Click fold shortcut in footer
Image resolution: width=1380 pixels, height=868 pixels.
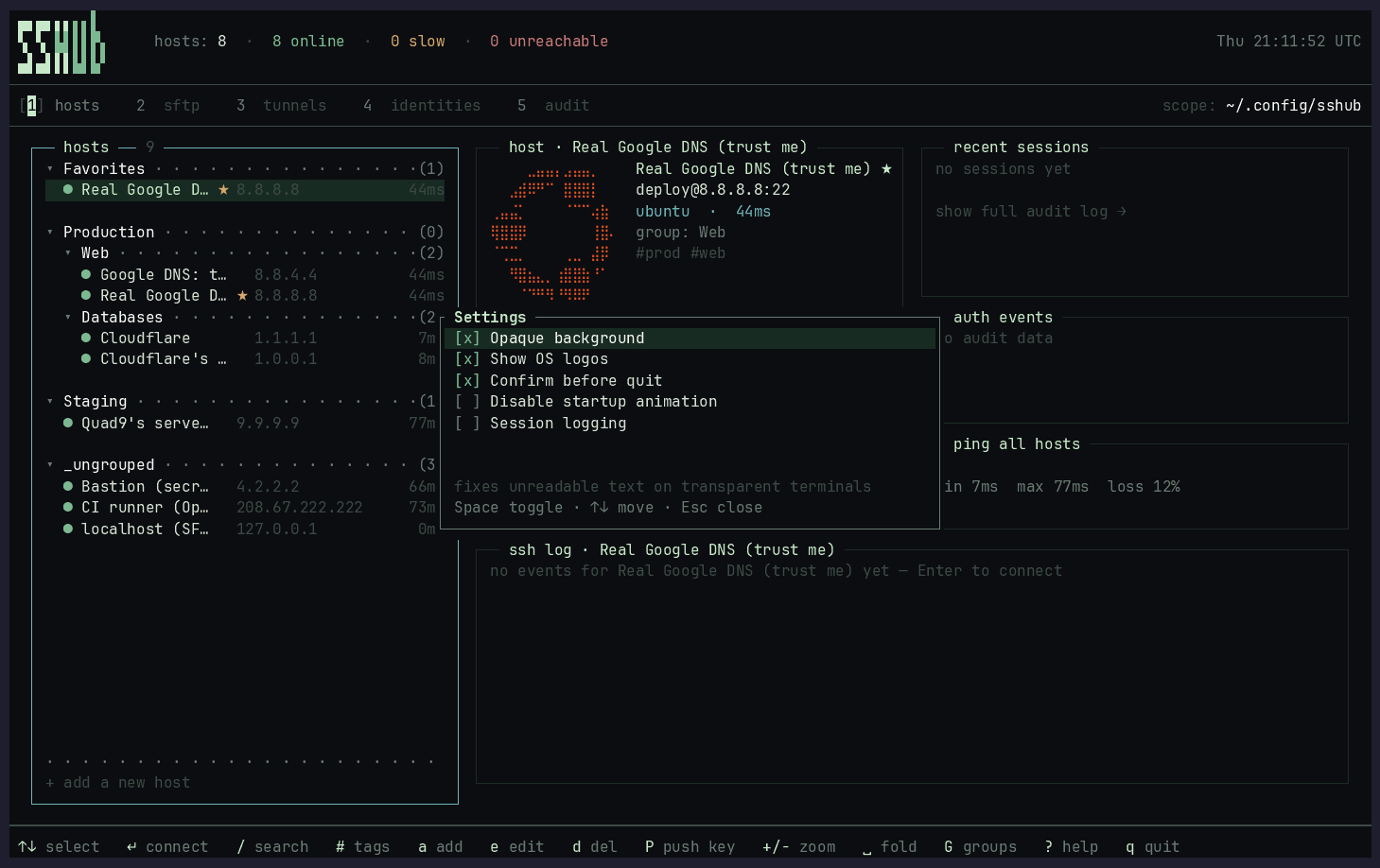point(889,846)
